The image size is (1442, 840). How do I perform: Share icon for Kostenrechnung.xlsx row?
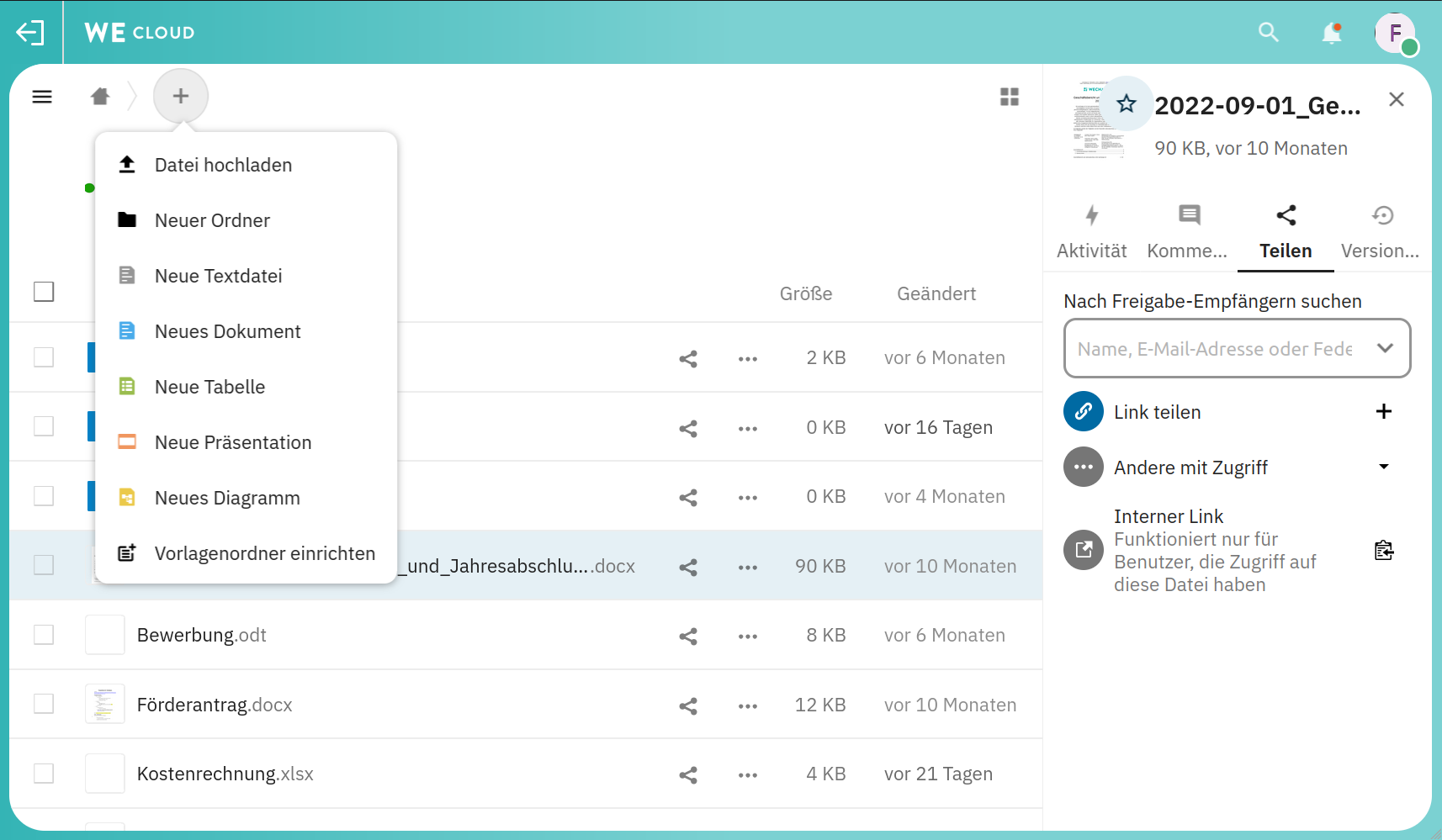[688, 775]
